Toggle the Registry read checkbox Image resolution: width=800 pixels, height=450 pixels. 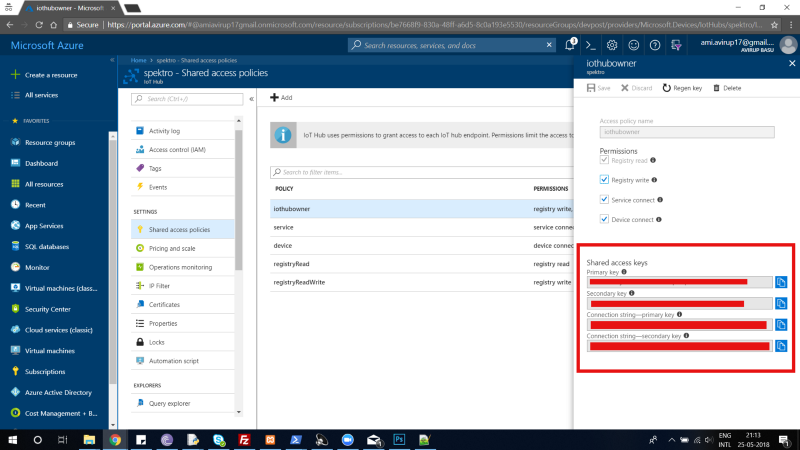(604, 160)
